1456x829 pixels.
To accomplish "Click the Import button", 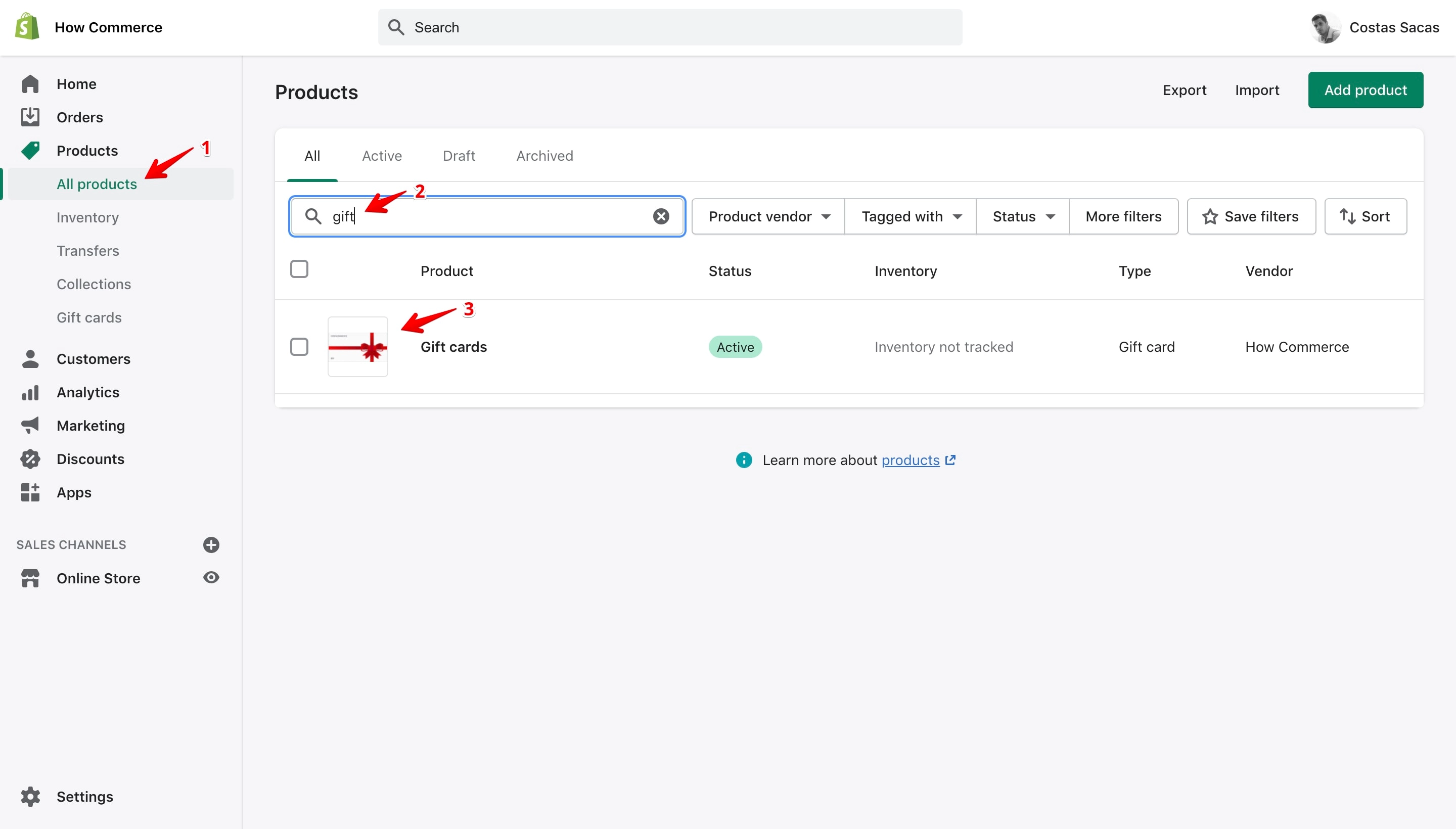I will (1257, 90).
